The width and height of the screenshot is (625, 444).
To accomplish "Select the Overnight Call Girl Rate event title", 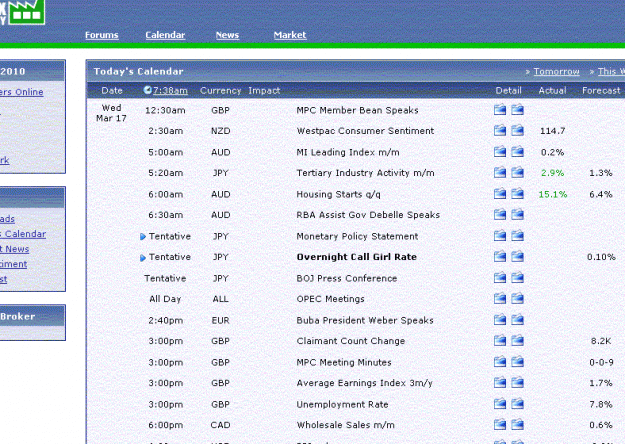I will [x=356, y=257].
